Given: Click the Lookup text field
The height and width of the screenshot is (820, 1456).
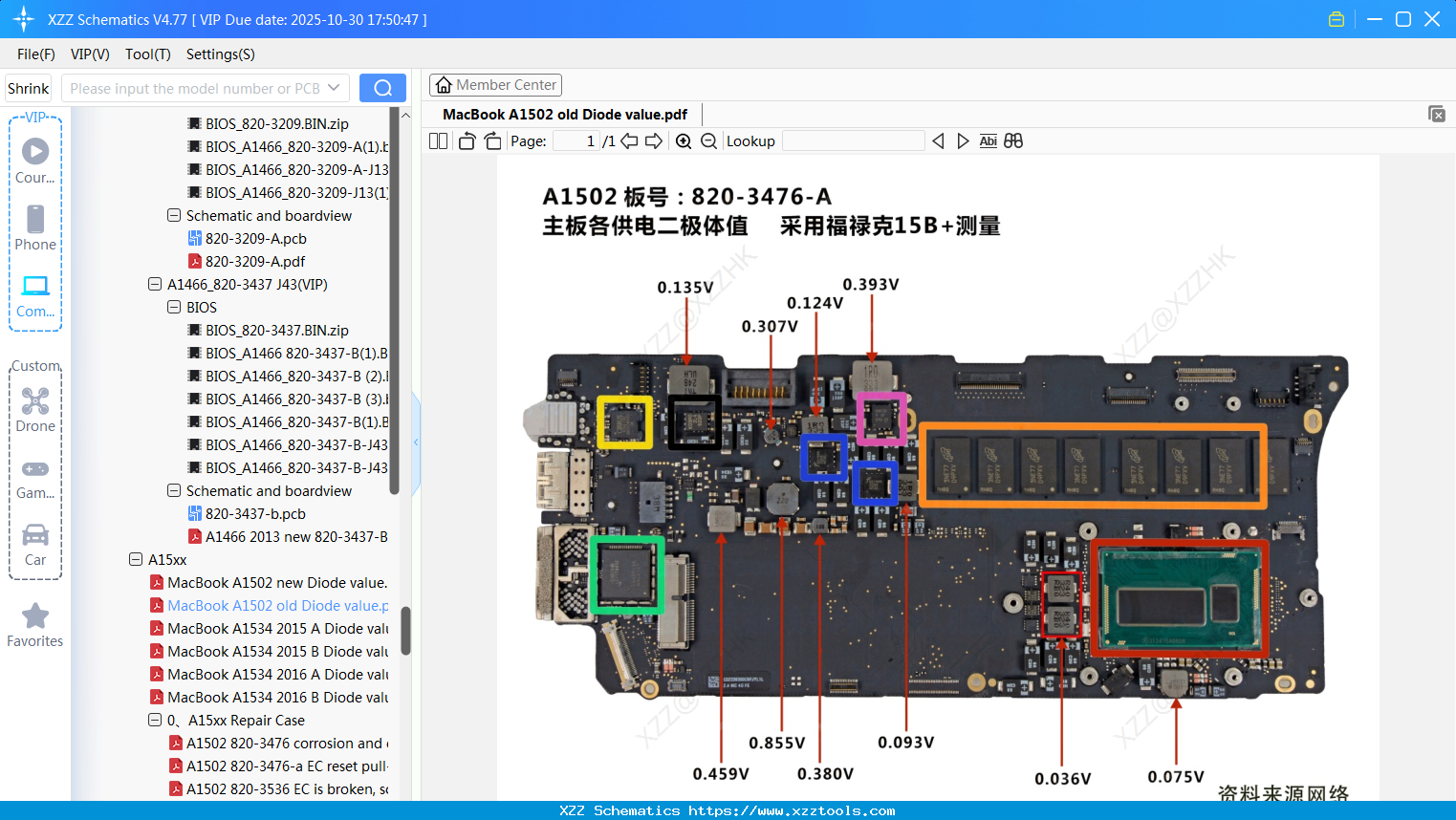Looking at the screenshot, I should tap(853, 141).
